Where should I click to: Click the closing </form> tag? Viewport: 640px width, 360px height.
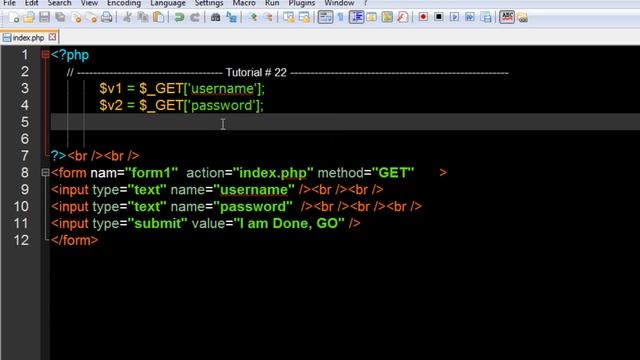(75, 240)
